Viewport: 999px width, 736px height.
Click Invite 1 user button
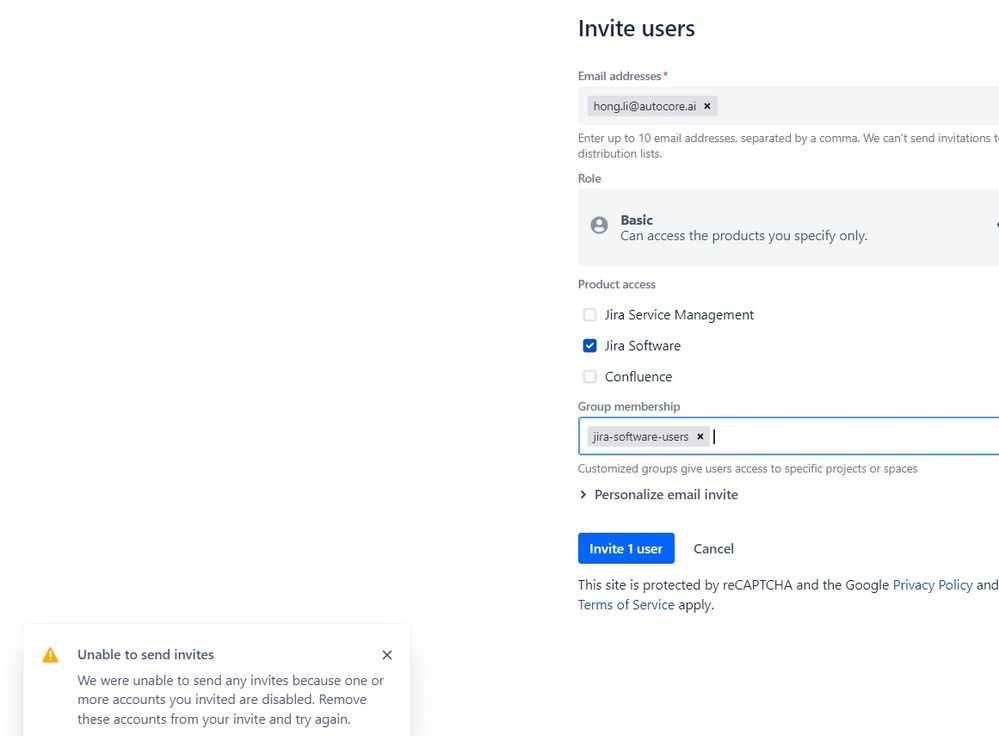click(x=626, y=548)
